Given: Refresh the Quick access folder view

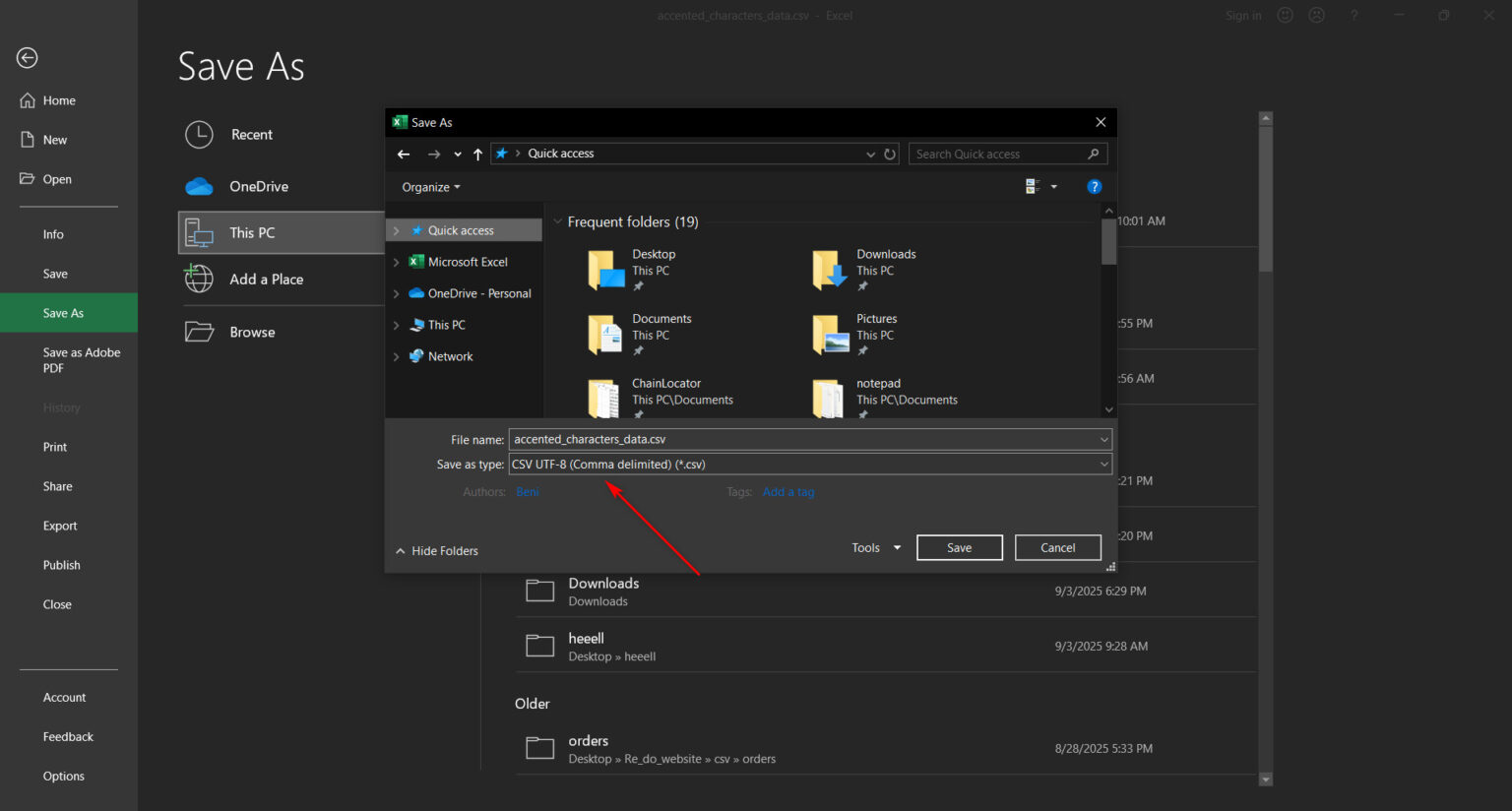Looking at the screenshot, I should (x=890, y=155).
